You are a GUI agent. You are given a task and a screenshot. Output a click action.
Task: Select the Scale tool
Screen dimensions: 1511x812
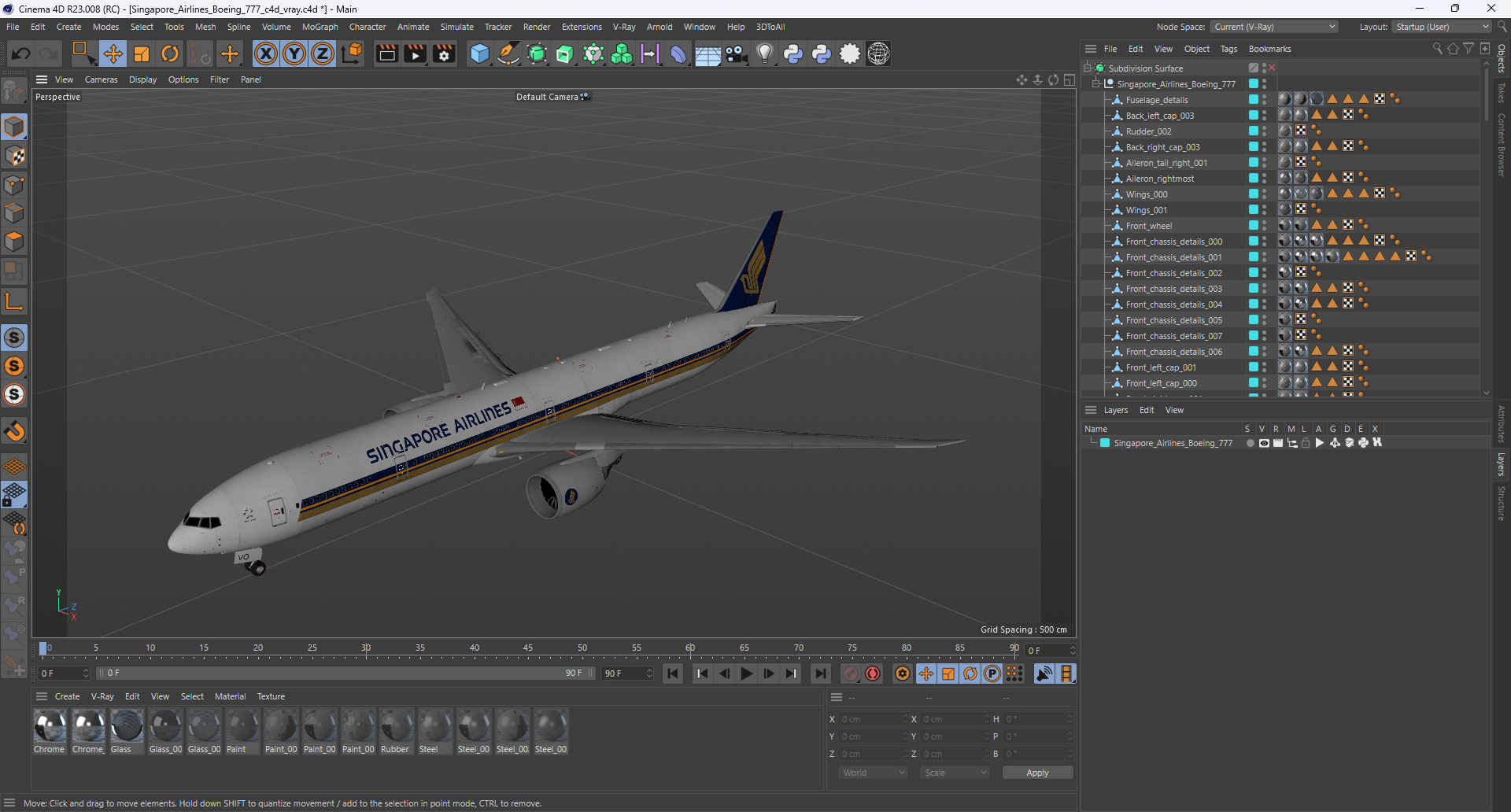142,54
